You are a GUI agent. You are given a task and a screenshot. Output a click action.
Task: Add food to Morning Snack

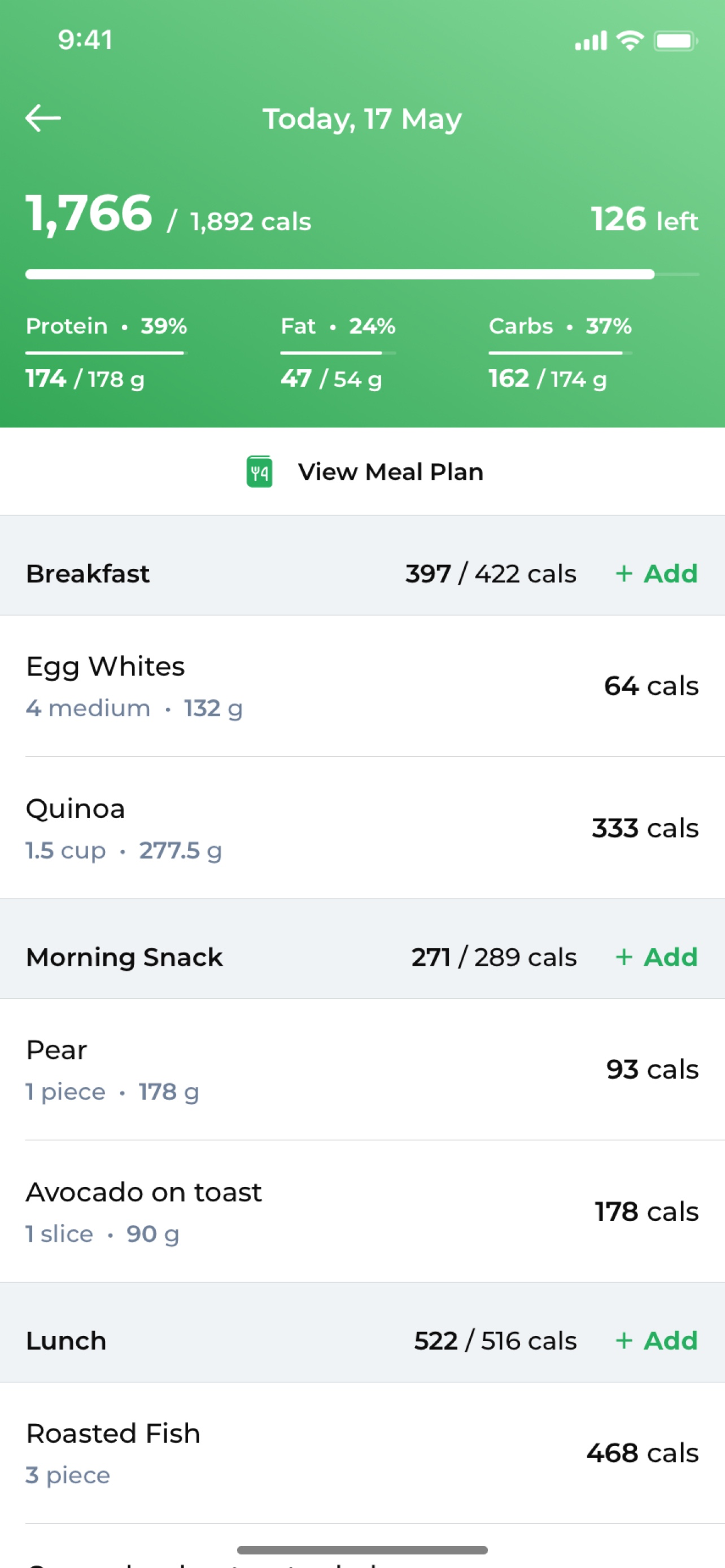coord(656,957)
